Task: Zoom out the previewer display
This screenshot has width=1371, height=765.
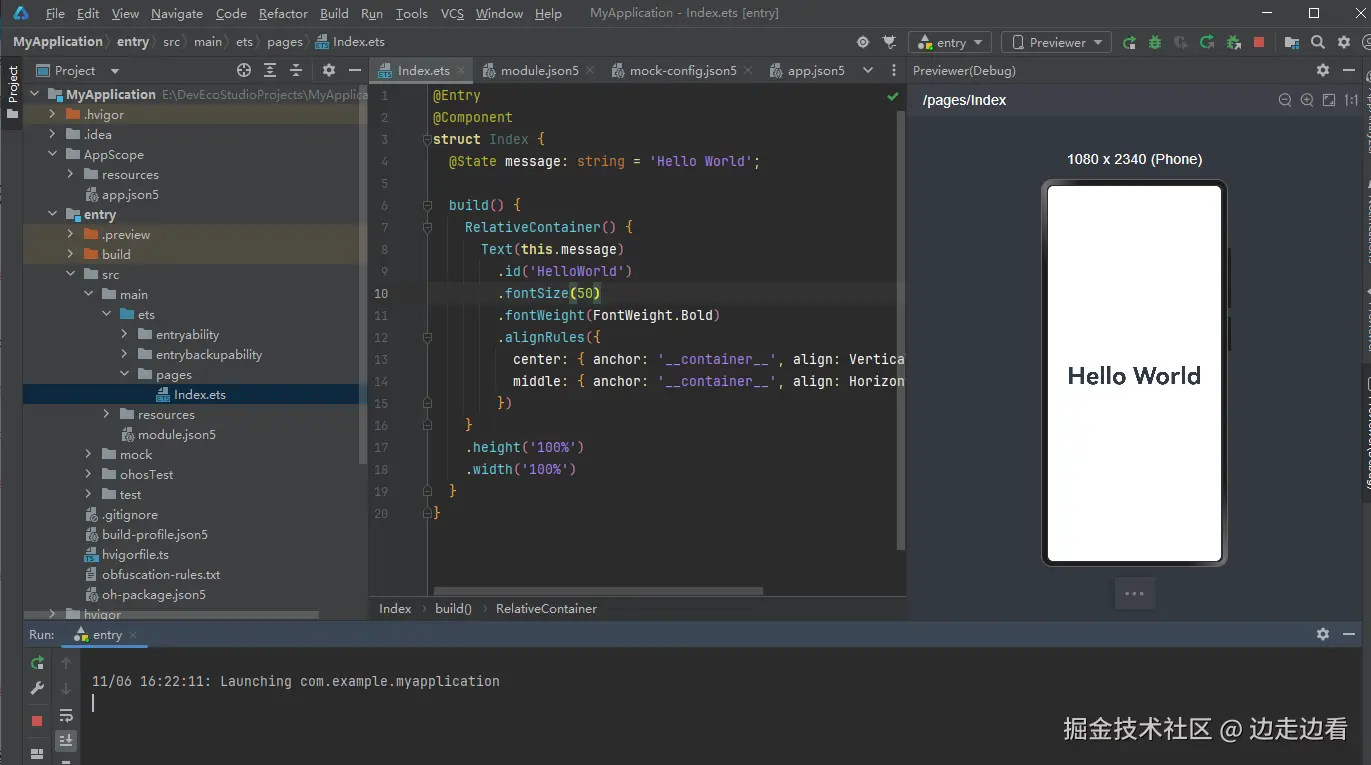Action: coord(1285,100)
